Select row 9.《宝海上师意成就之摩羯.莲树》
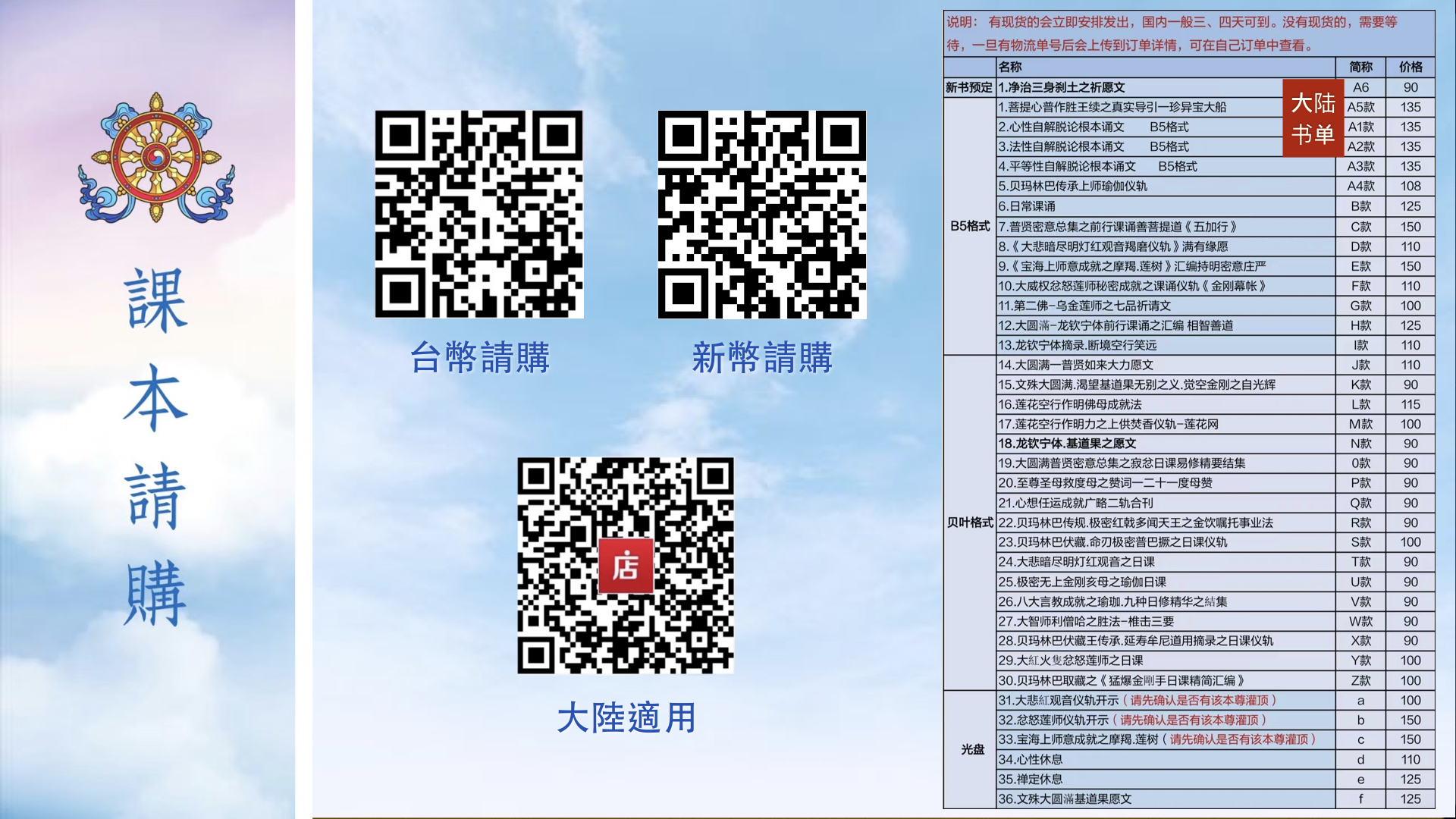This screenshot has width=1456, height=819. 1166,266
